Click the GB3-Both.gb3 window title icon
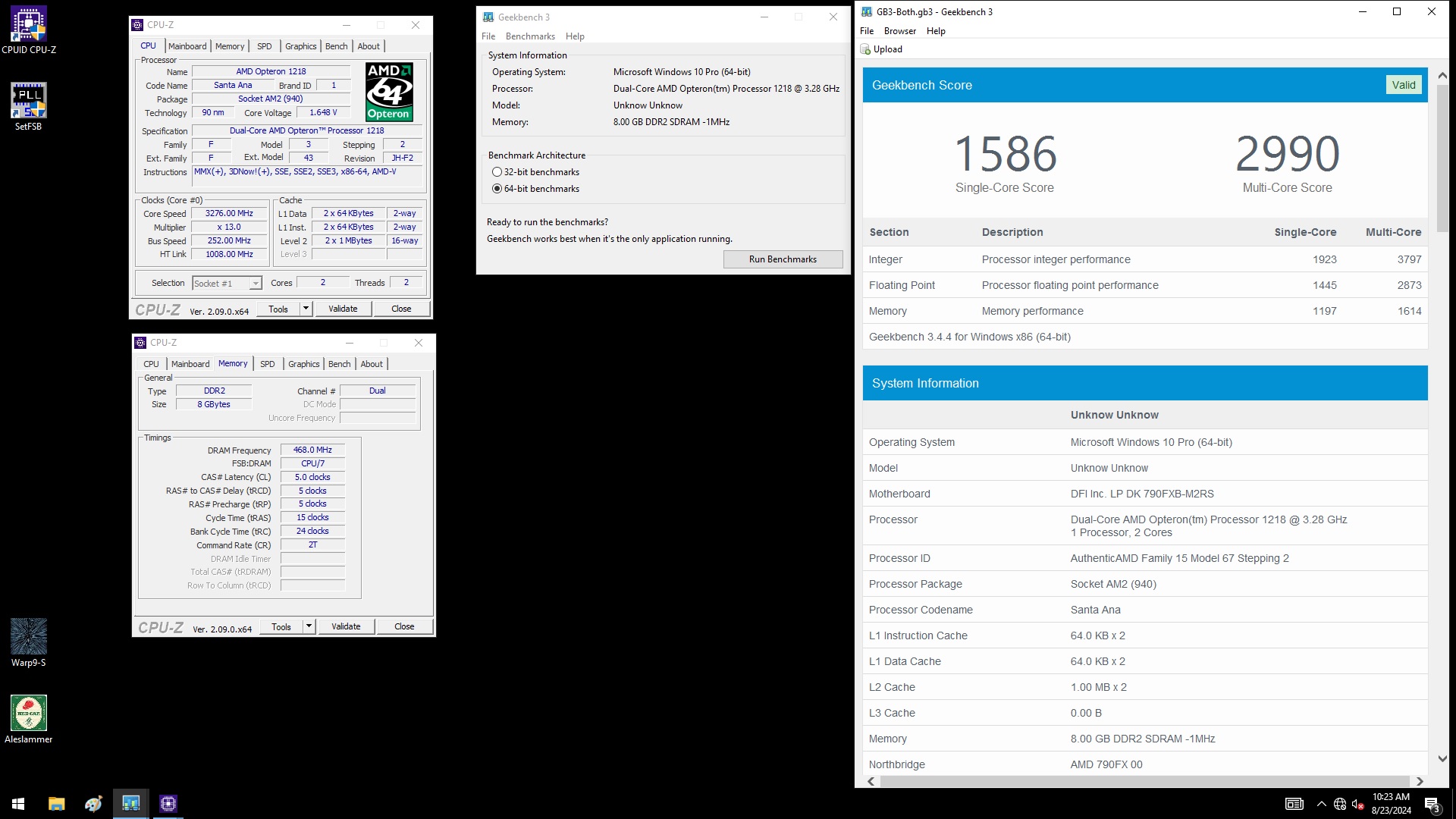 tap(867, 11)
